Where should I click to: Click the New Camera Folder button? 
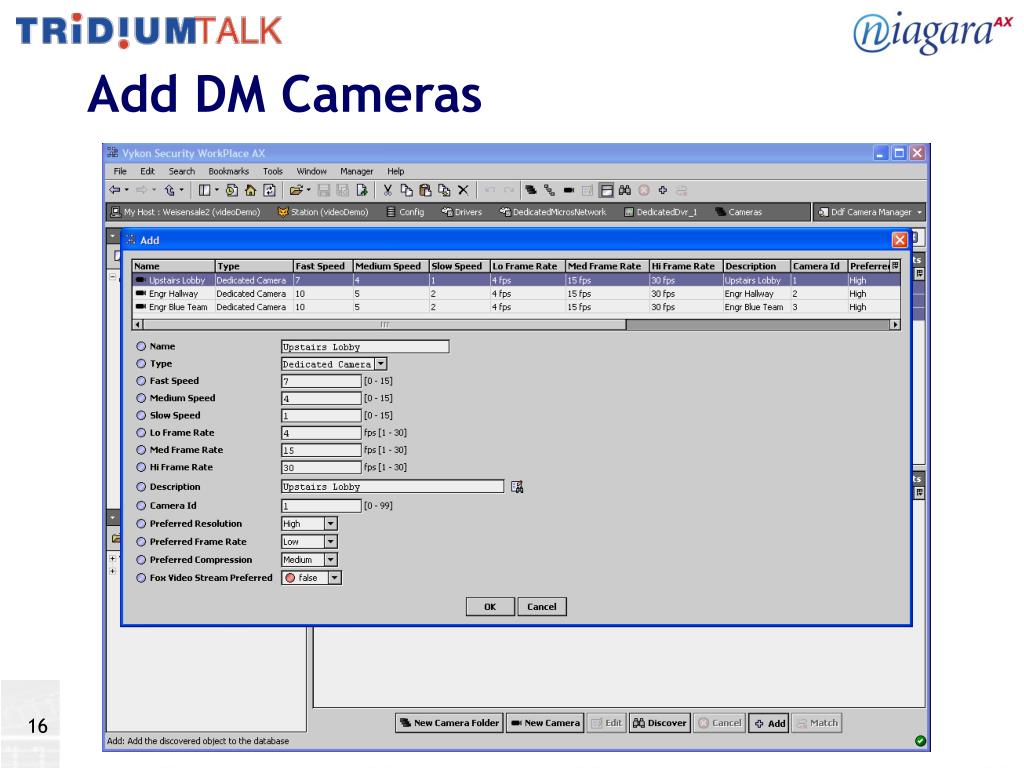click(449, 723)
